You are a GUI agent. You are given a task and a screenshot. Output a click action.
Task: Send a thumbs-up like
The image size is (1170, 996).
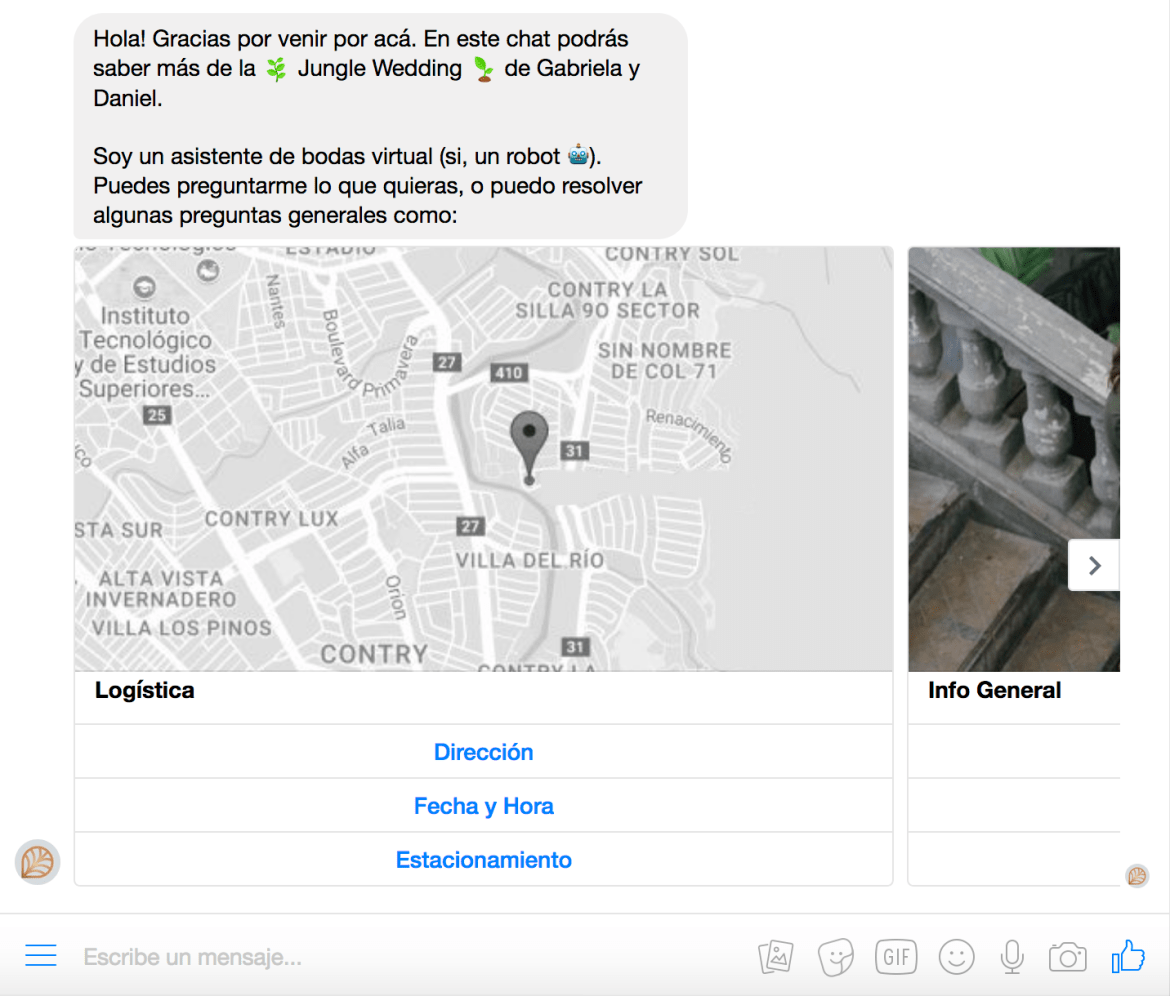[x=1128, y=956]
